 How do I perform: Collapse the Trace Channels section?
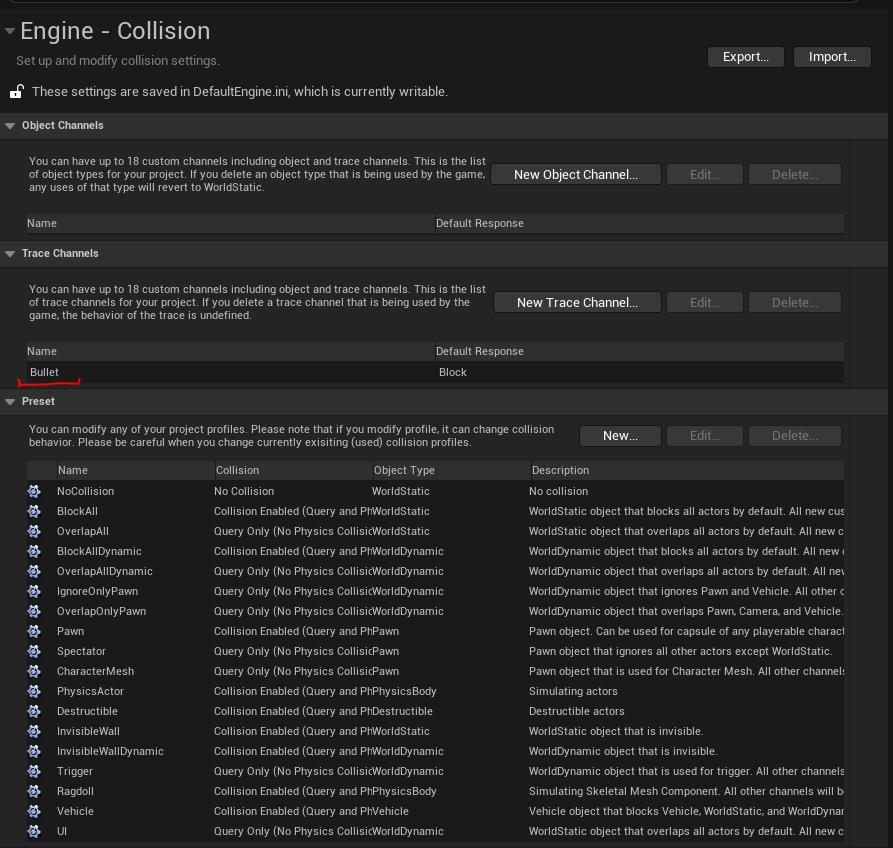tap(10, 253)
